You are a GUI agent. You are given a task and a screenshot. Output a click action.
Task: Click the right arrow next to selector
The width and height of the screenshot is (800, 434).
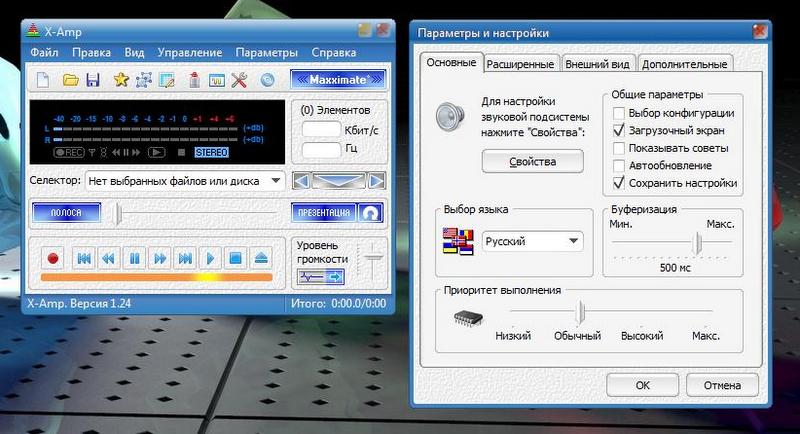click(x=377, y=181)
